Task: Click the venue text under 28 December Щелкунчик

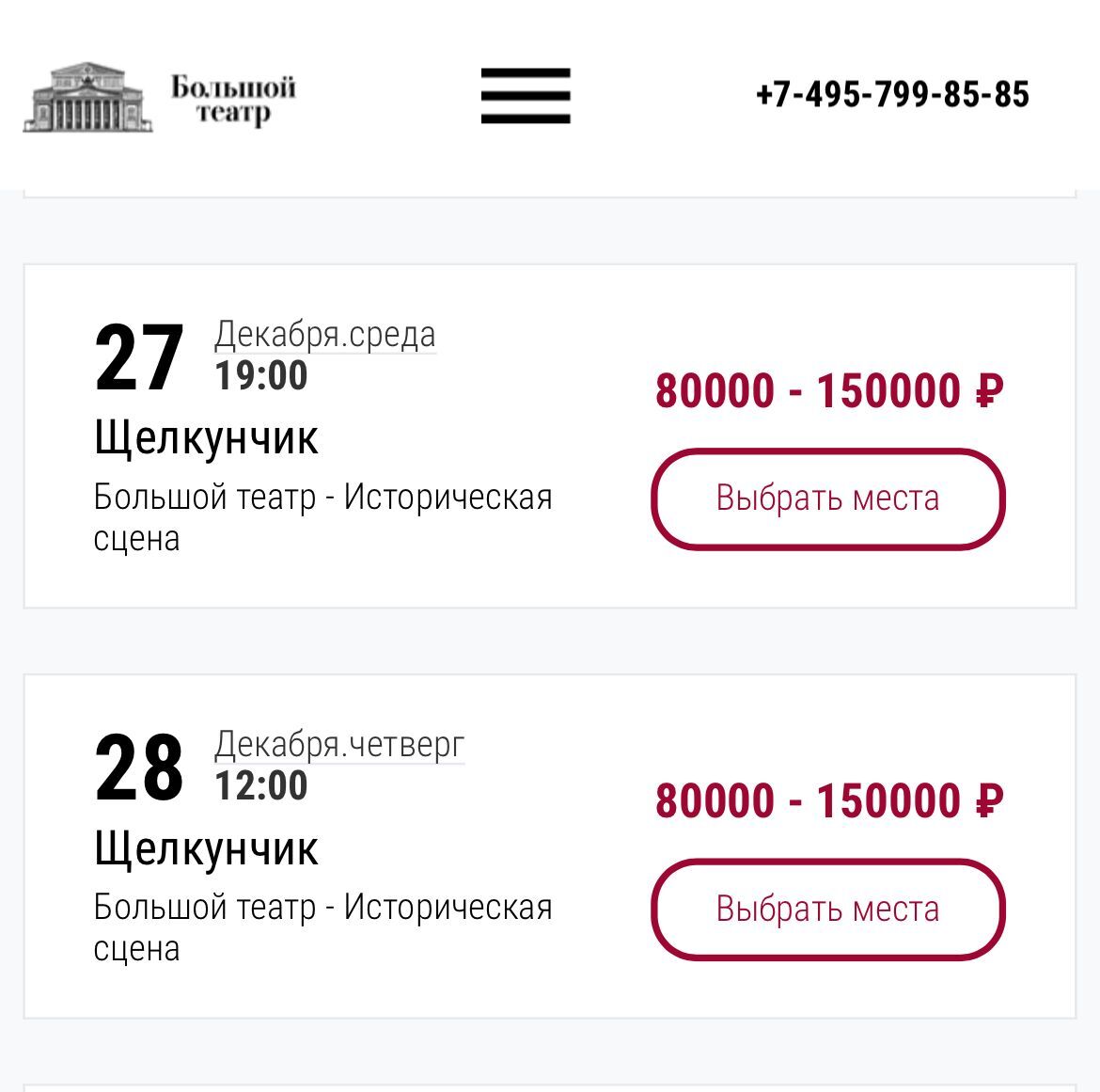Action: click(322, 927)
